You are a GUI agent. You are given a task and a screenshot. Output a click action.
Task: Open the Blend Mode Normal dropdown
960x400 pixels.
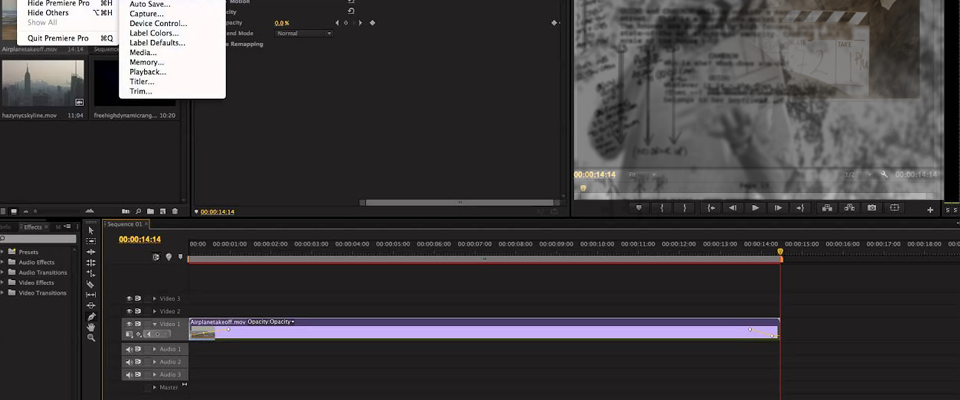click(304, 33)
